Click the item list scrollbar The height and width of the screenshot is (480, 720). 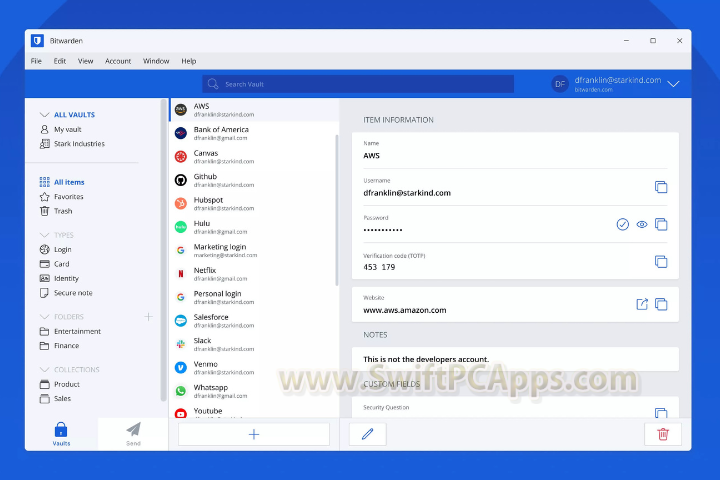337,209
